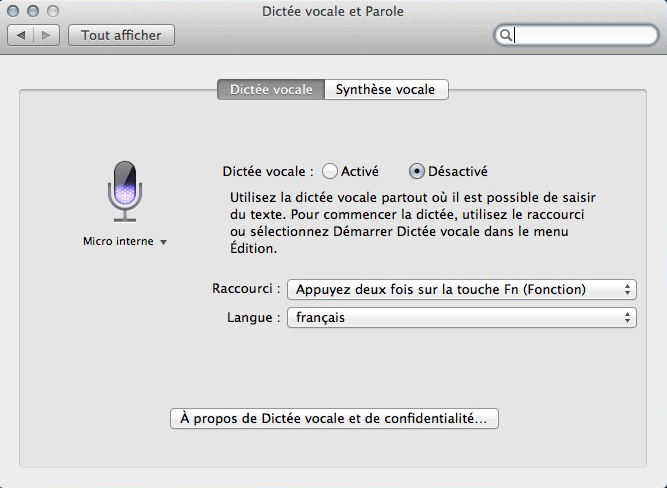Click the search magnifier icon
Image resolution: width=667 pixels, height=488 pixels.
click(507, 35)
